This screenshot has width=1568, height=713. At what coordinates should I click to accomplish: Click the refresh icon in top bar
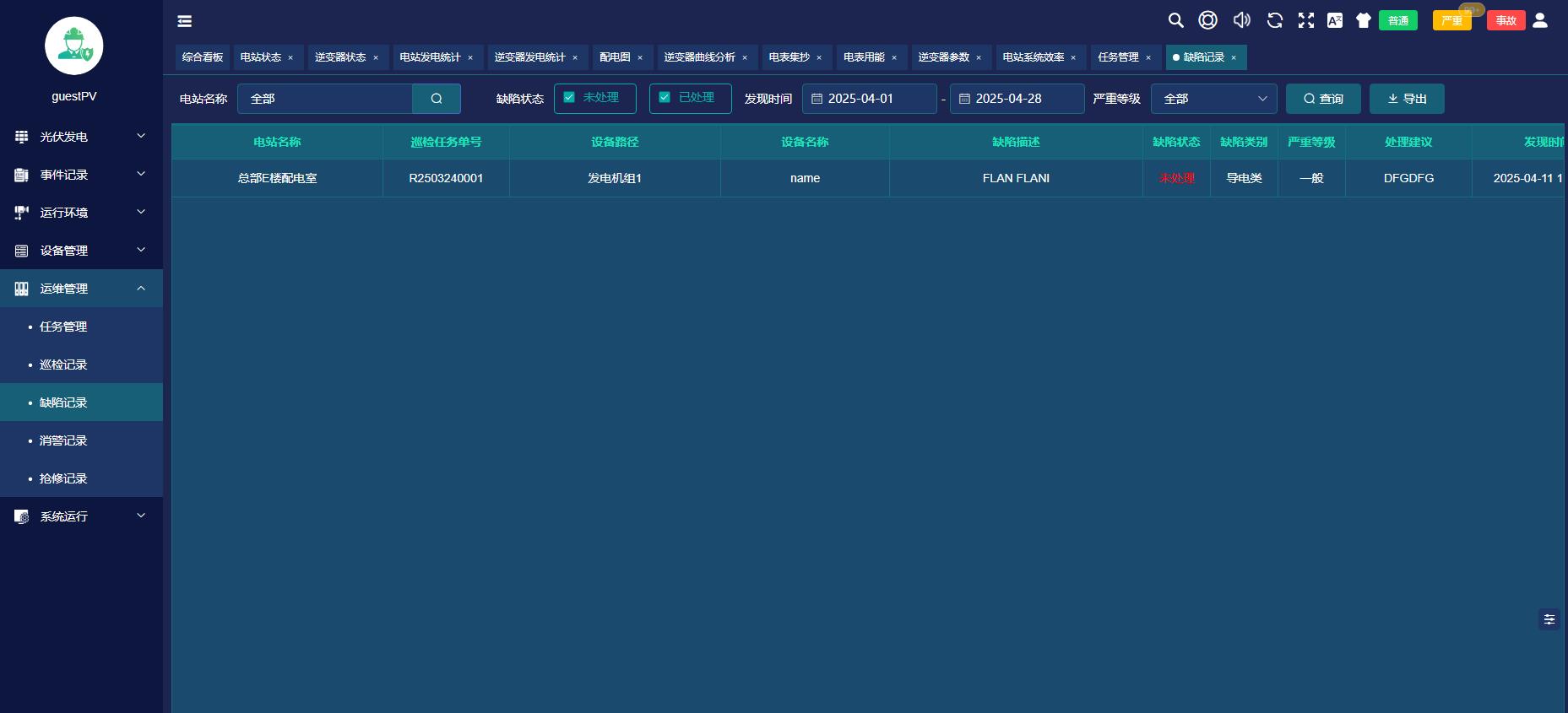coord(1275,20)
